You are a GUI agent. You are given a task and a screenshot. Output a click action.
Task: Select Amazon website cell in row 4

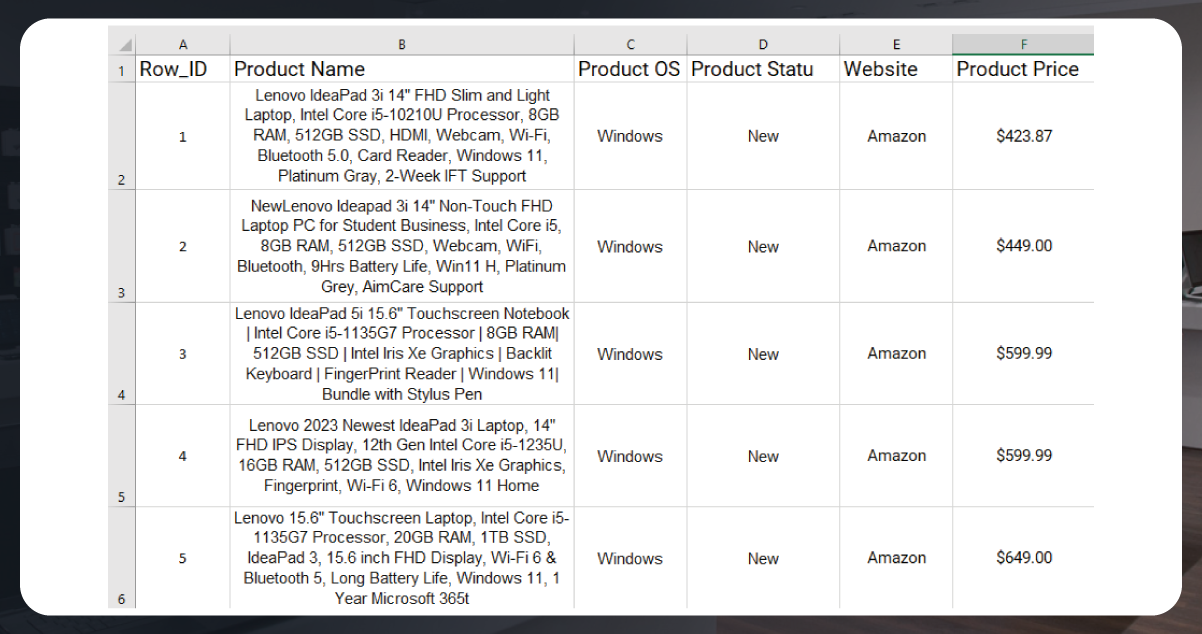point(896,354)
